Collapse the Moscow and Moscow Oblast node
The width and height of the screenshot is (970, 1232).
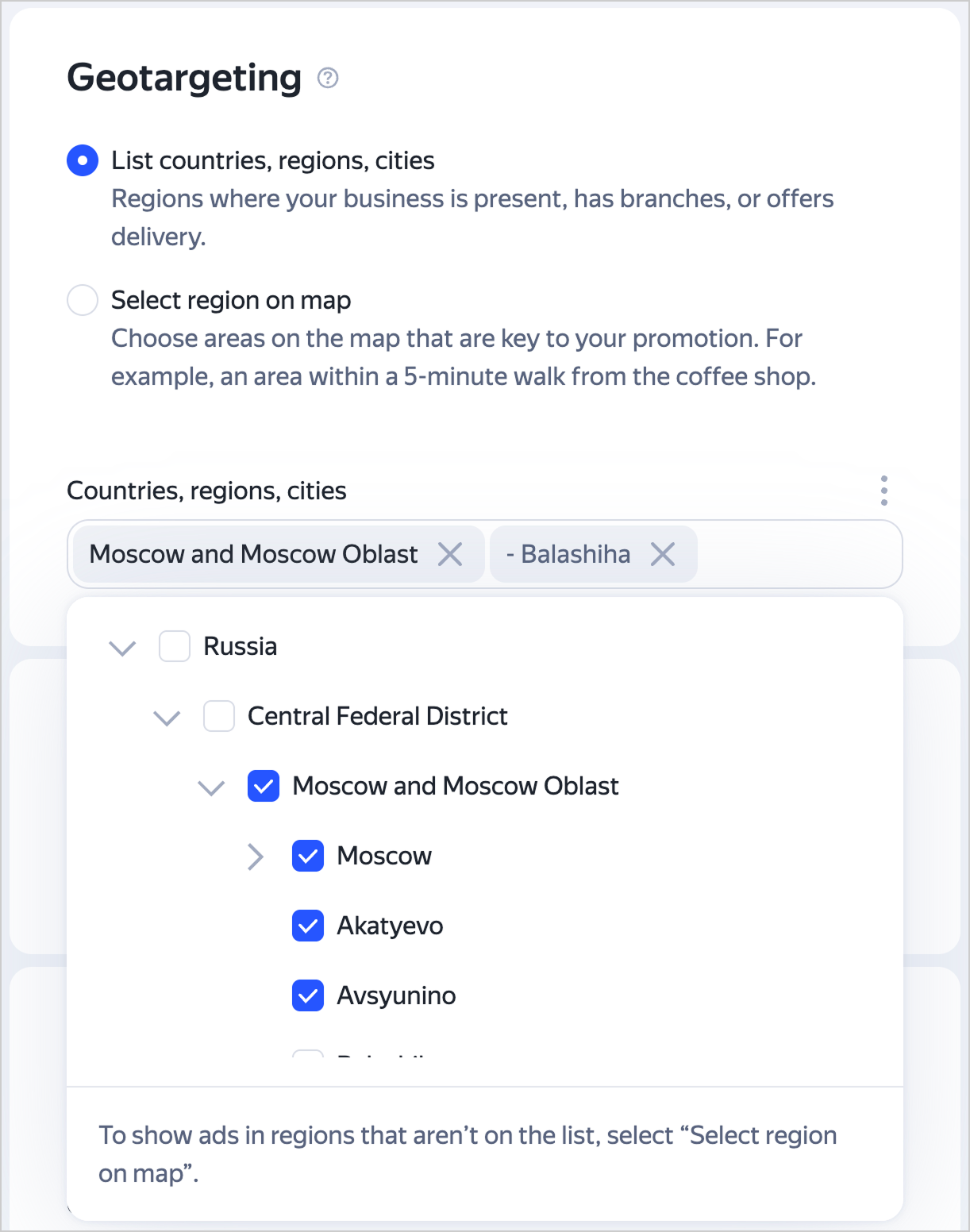211,787
